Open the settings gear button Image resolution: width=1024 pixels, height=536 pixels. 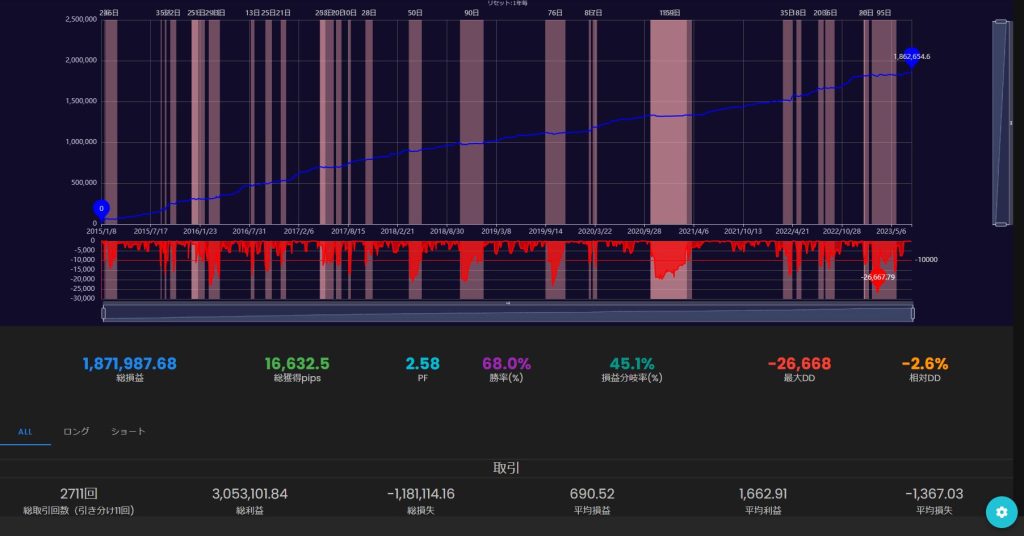click(1000, 511)
